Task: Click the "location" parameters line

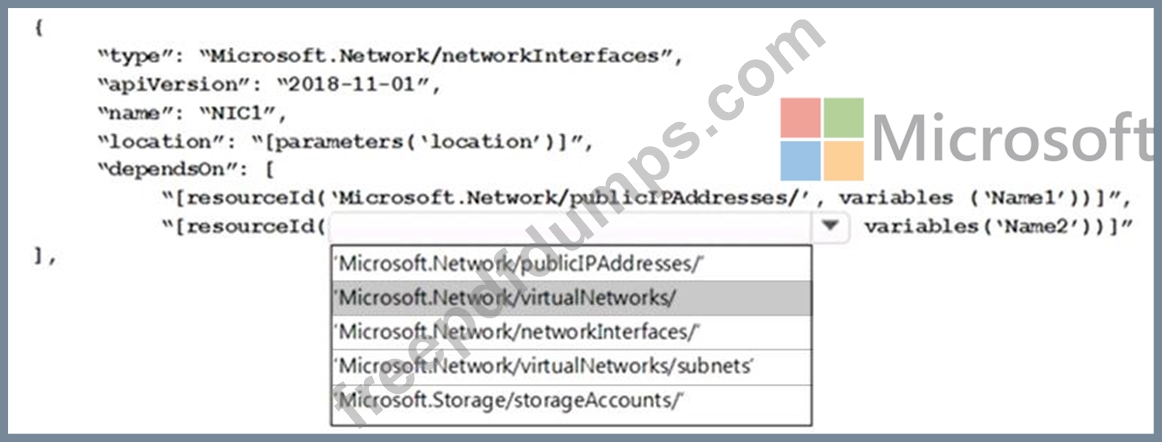Action: tap(346, 141)
